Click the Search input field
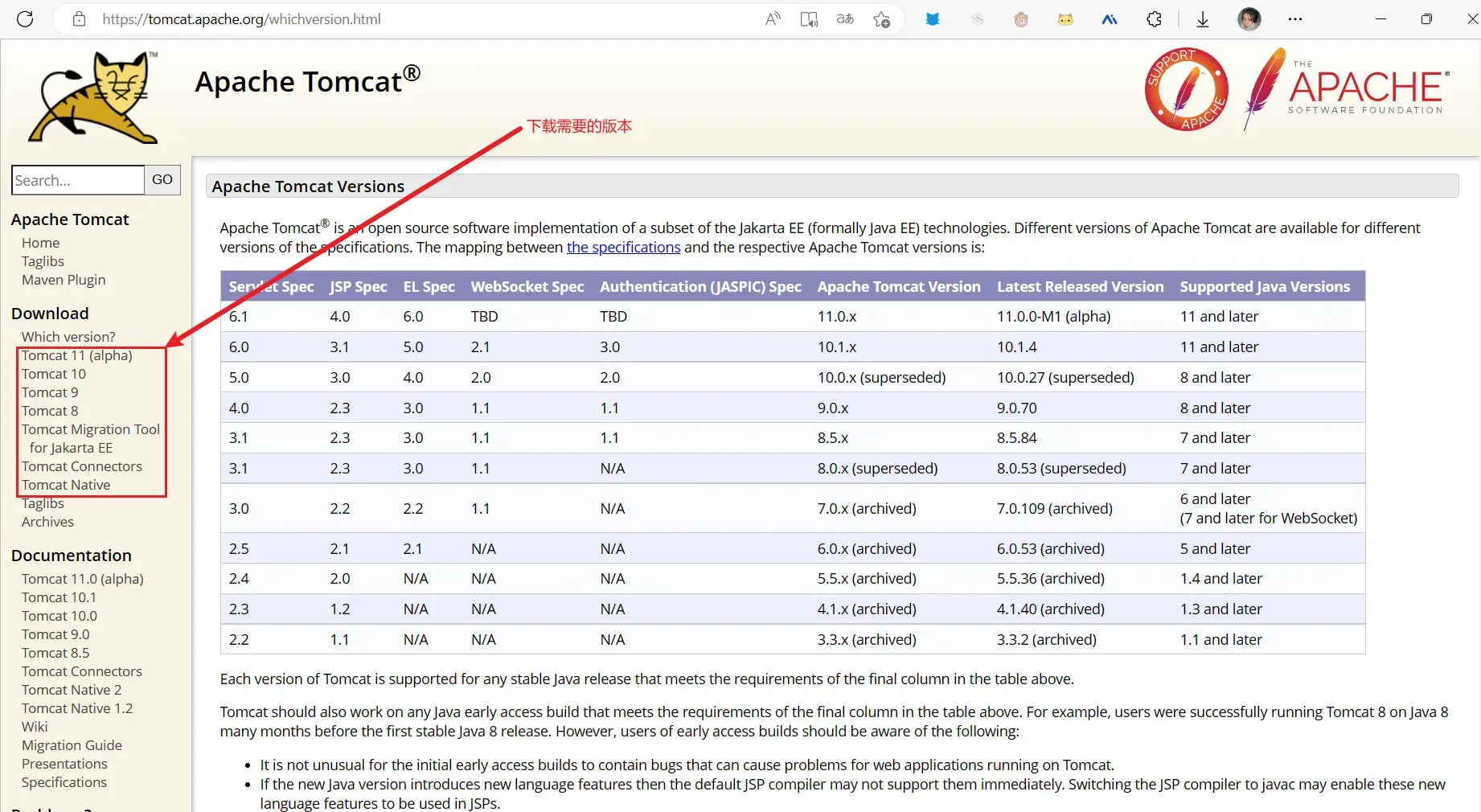Image resolution: width=1481 pixels, height=812 pixels. (78, 180)
